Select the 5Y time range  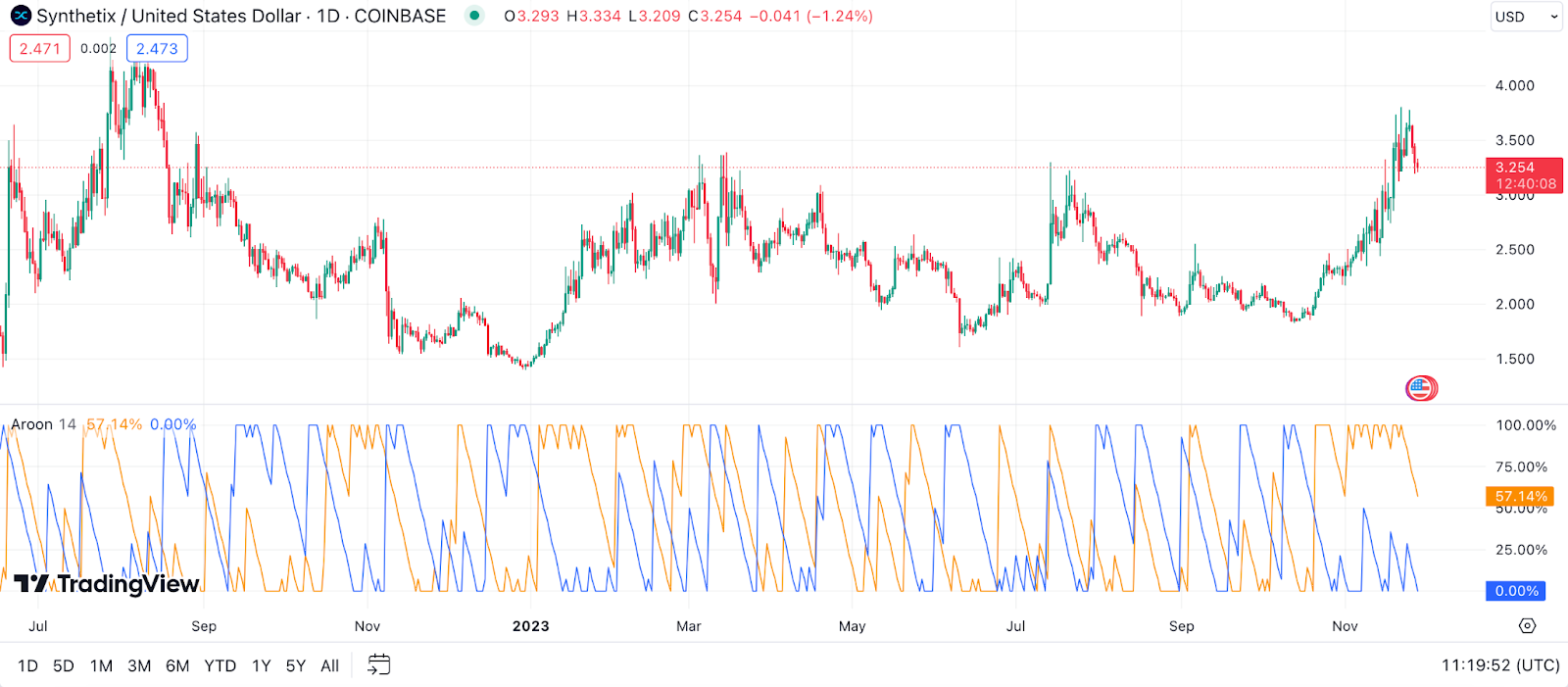pos(296,666)
